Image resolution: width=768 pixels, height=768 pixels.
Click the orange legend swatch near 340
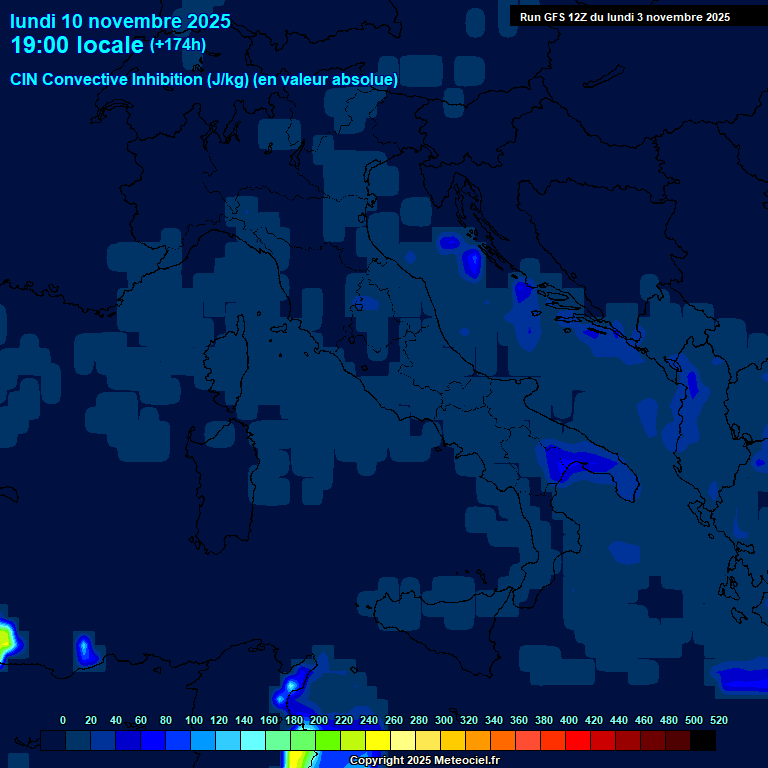tap(479, 741)
